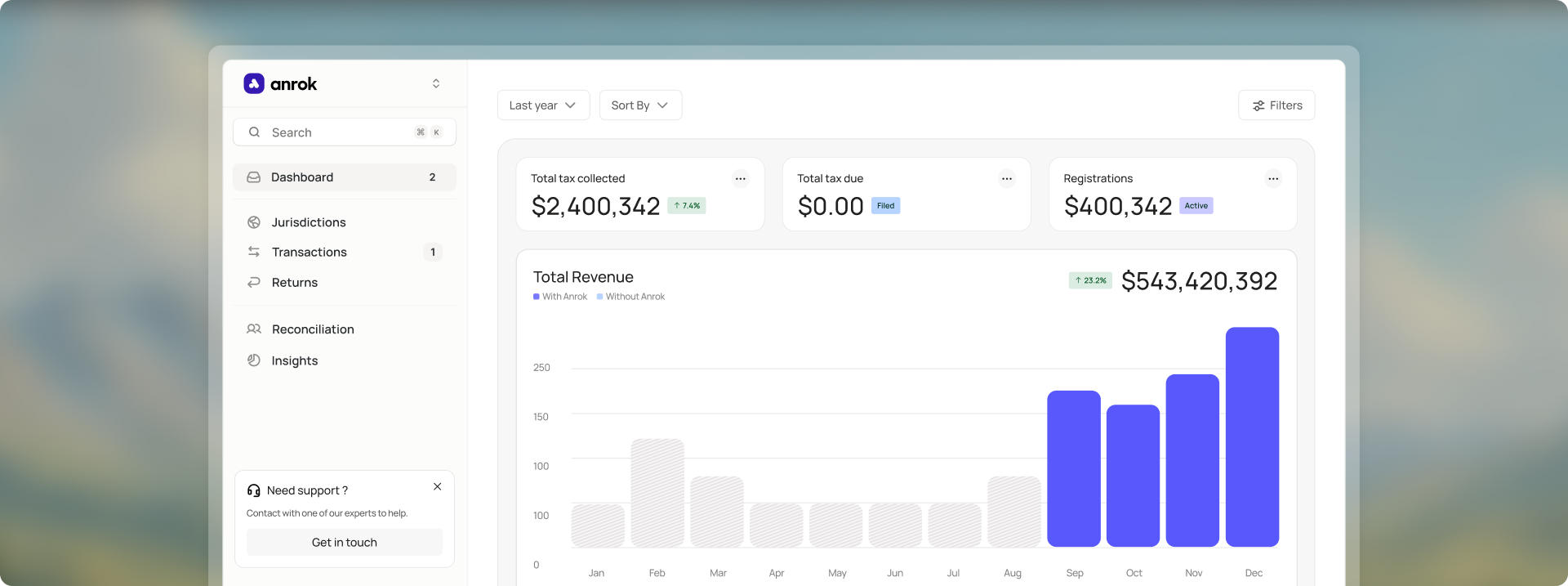Click the $2,400,342 tax collected value
The height and width of the screenshot is (586, 1568).
595,207
